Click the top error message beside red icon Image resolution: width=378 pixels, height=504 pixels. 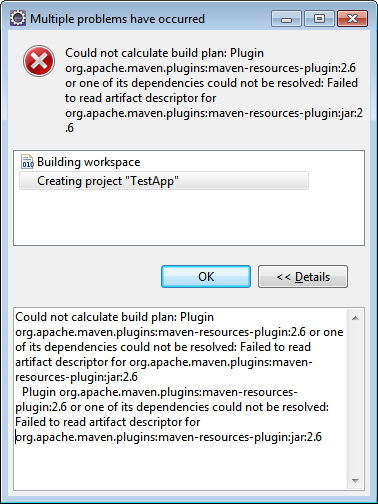(x=214, y=90)
